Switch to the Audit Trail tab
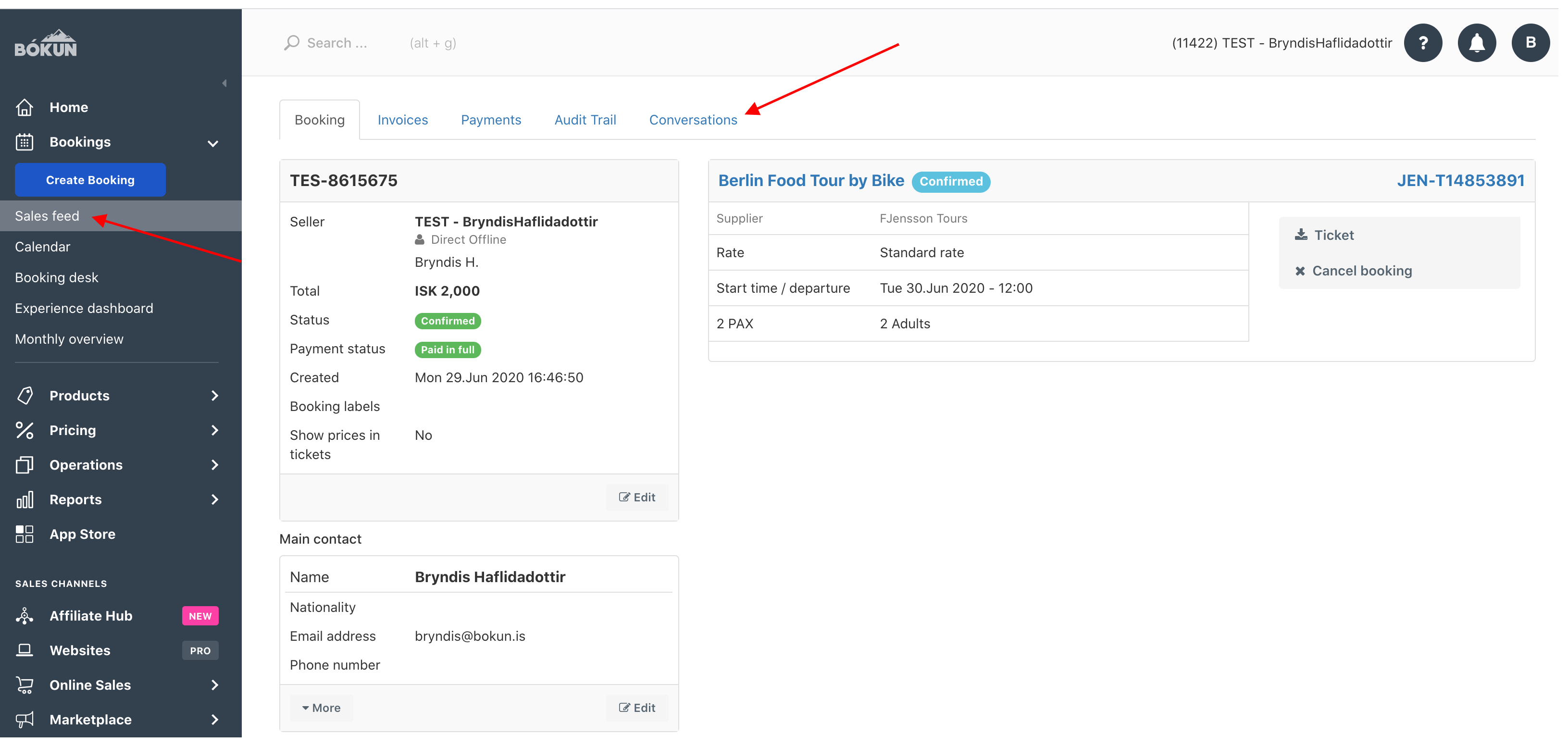 (585, 120)
